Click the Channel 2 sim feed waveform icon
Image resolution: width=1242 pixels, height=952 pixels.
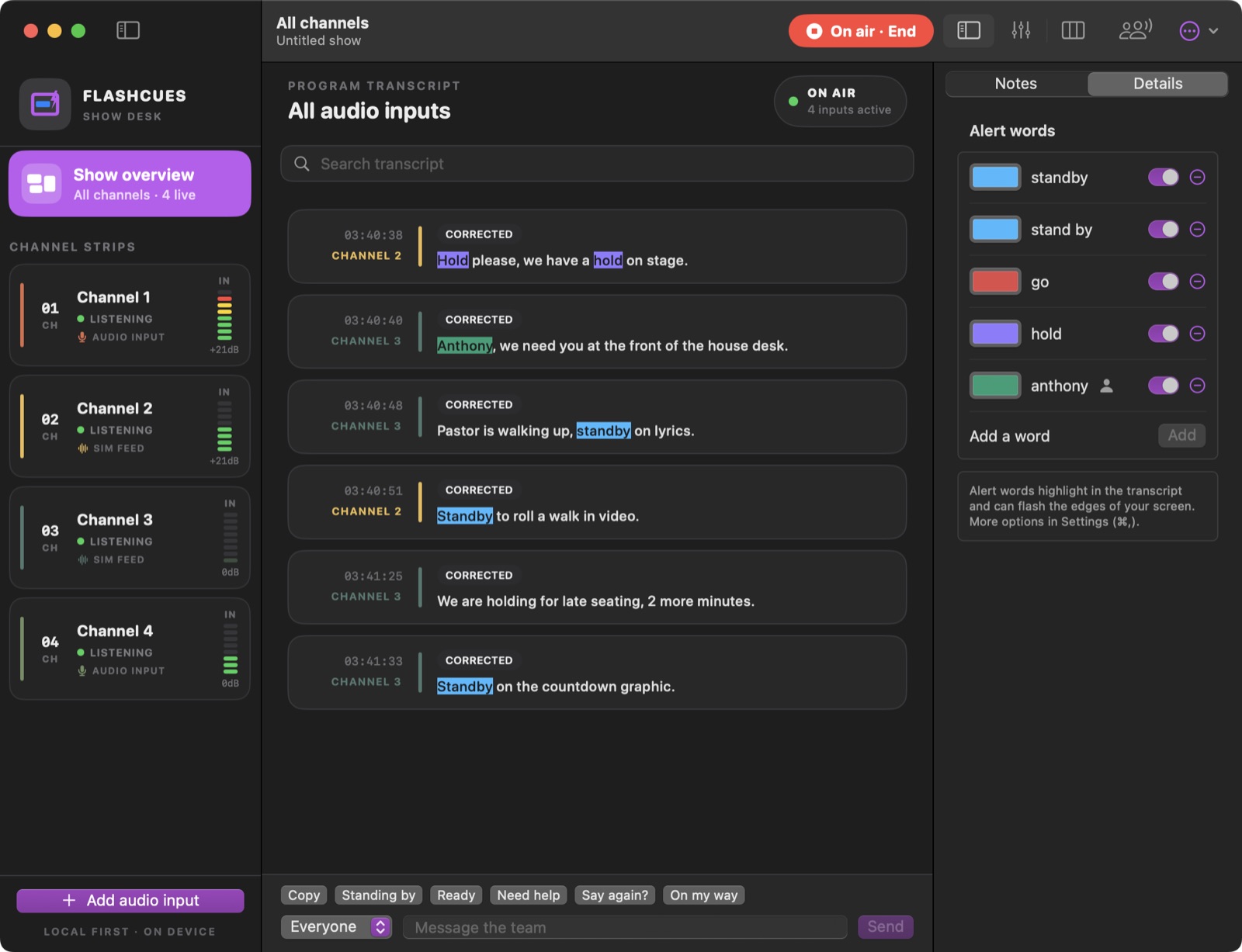pos(83,448)
